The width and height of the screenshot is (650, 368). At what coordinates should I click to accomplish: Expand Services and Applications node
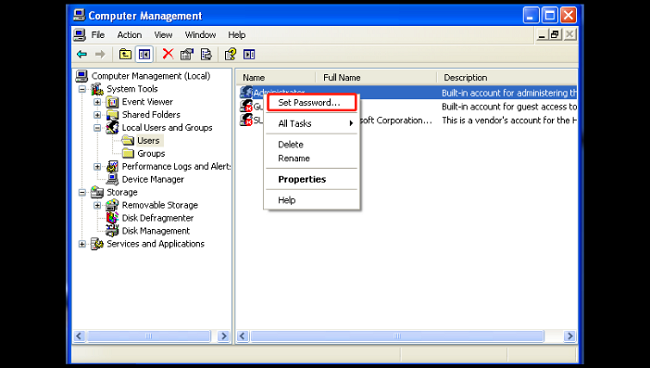pyautogui.click(x=82, y=244)
